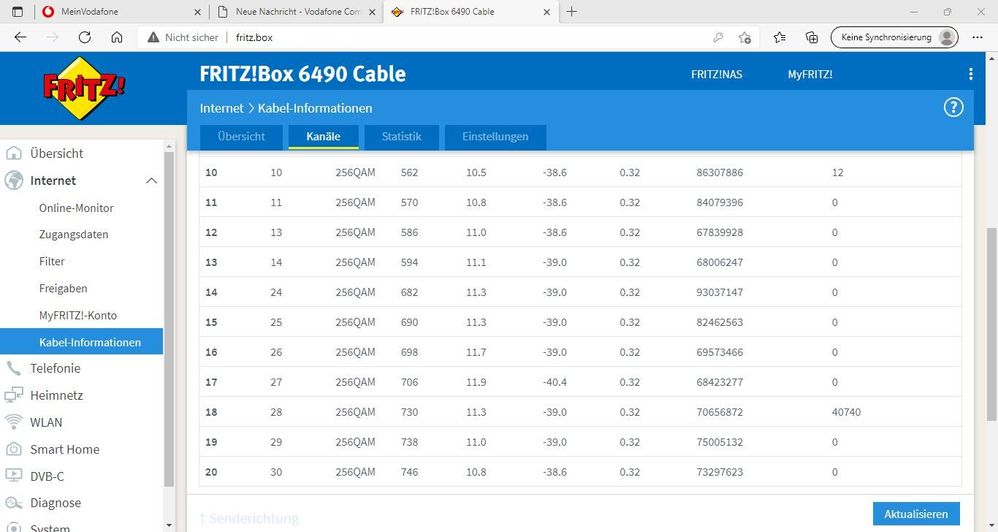The width and height of the screenshot is (998, 532).
Task: Click the 93037147 cell in row 14
Action: (720, 293)
